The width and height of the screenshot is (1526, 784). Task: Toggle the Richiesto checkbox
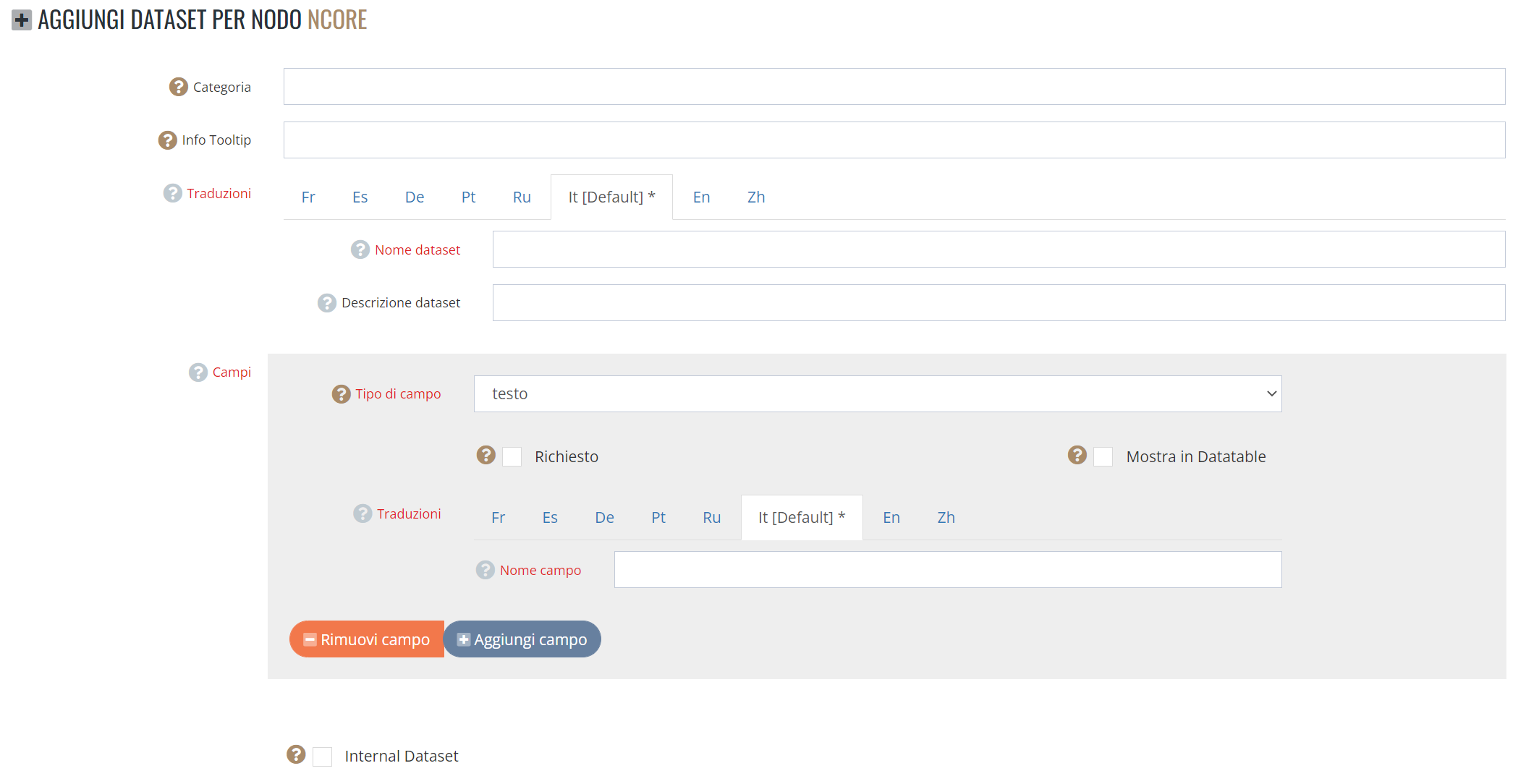pos(512,457)
